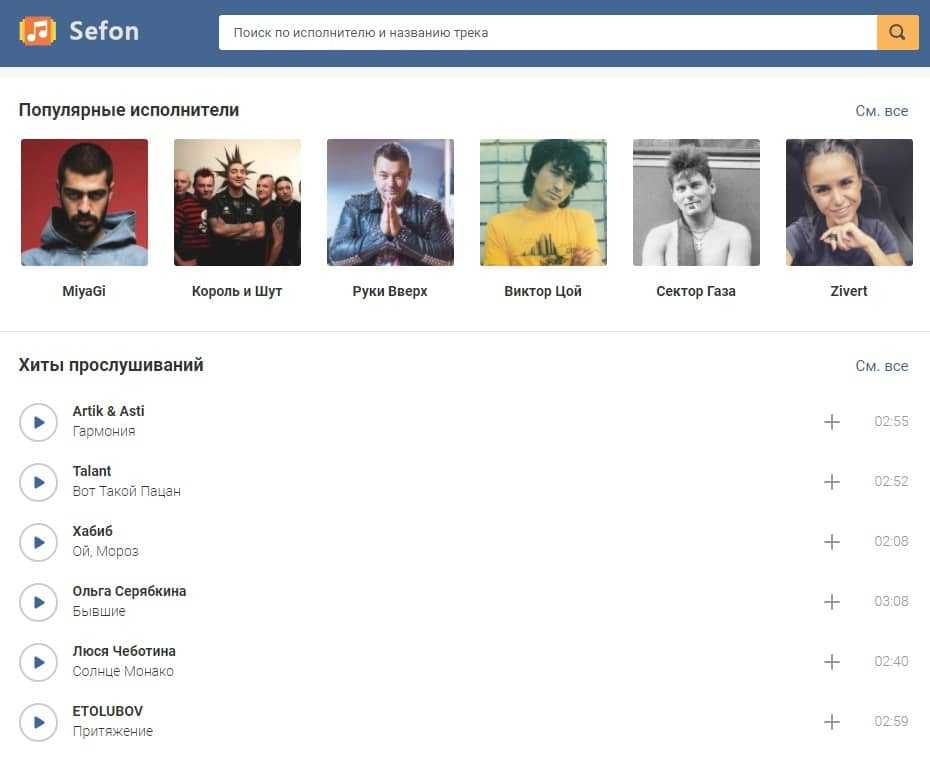Play the Artik & Asti track Гармония
The width and height of the screenshot is (930, 771).
[39, 422]
